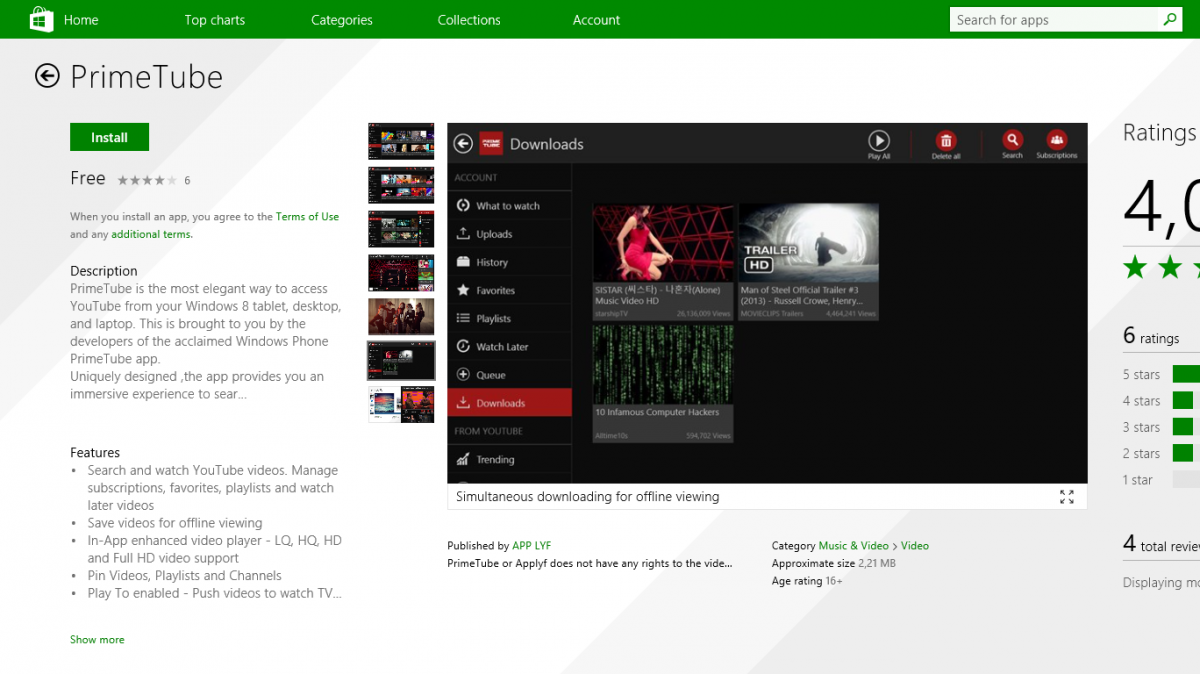Open Collections

pyautogui.click(x=468, y=20)
